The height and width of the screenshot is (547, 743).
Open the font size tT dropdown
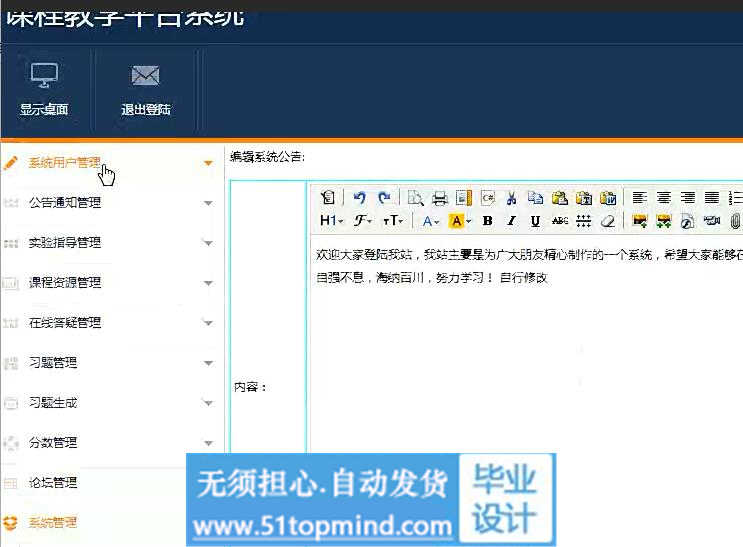393,221
